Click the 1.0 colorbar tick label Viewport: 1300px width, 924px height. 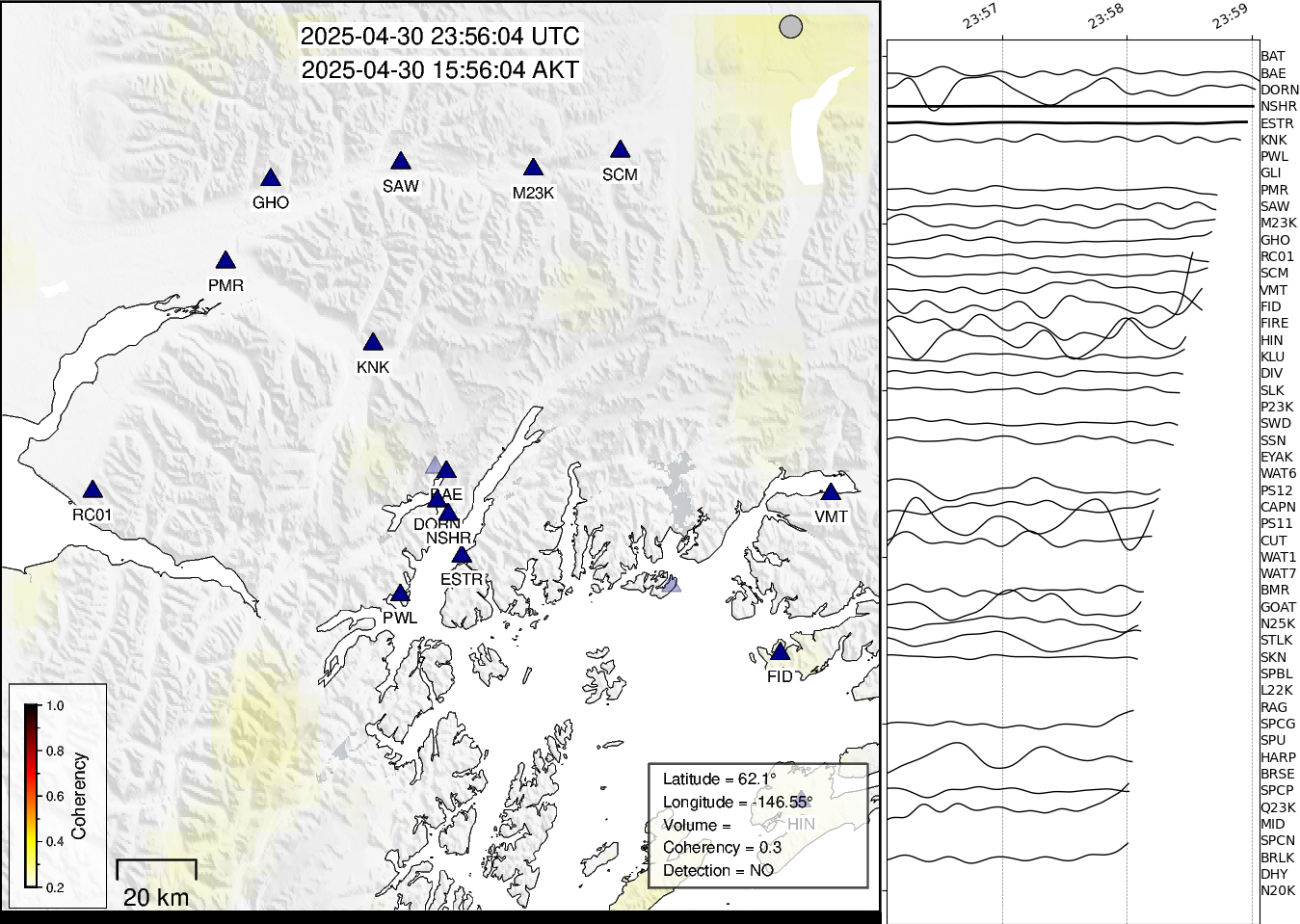click(56, 706)
